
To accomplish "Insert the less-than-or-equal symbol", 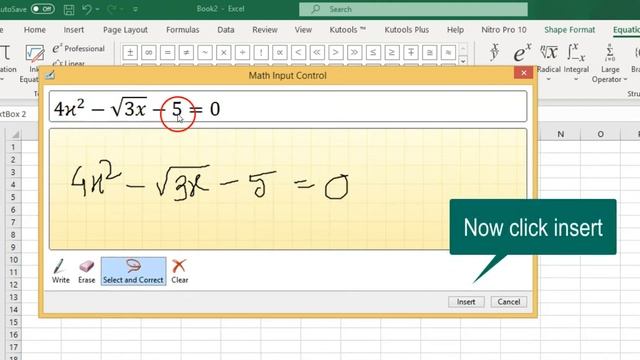I will click(x=373, y=52).
